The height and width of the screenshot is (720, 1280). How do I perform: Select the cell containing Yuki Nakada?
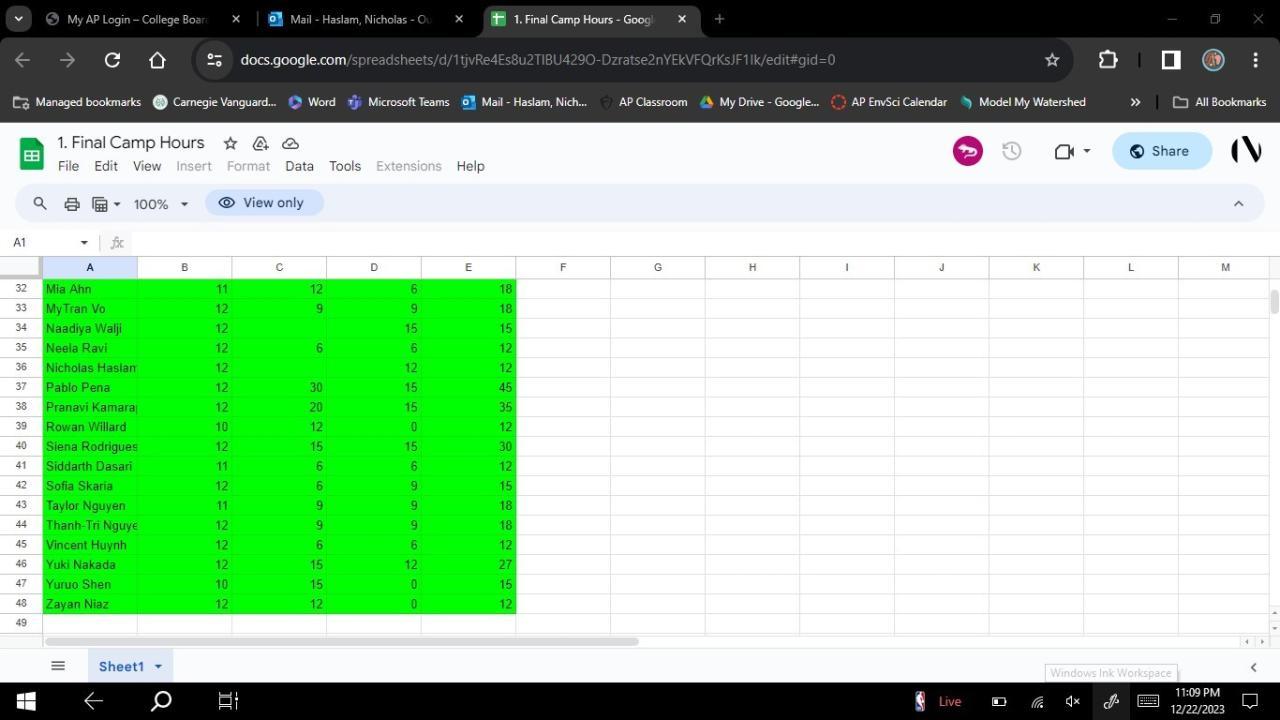(x=89, y=564)
